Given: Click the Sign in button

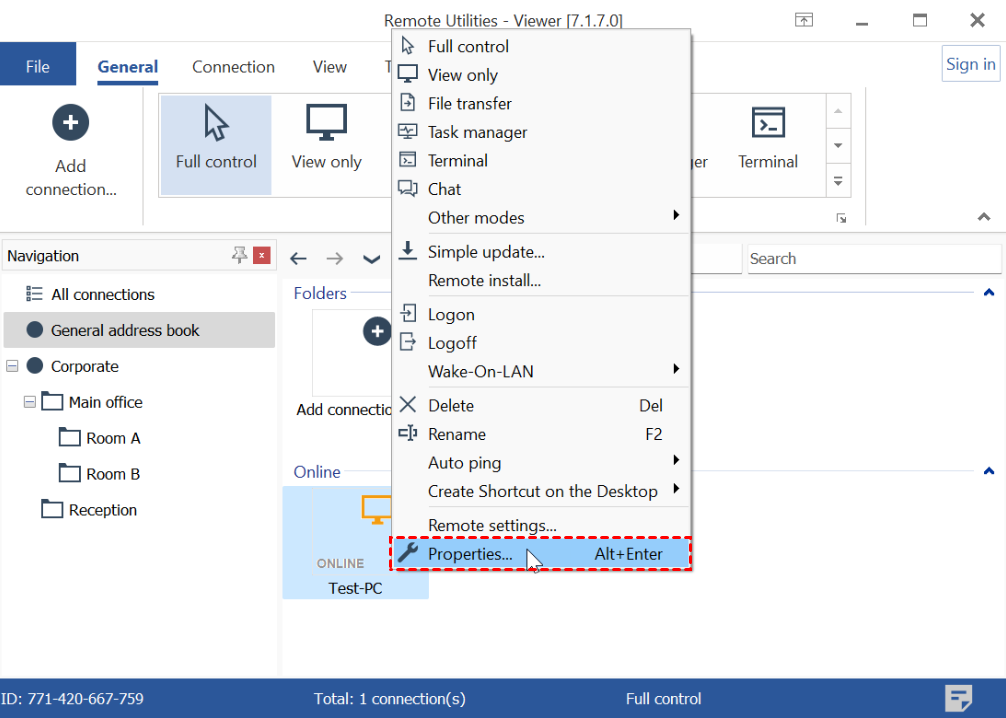Looking at the screenshot, I should (x=970, y=64).
